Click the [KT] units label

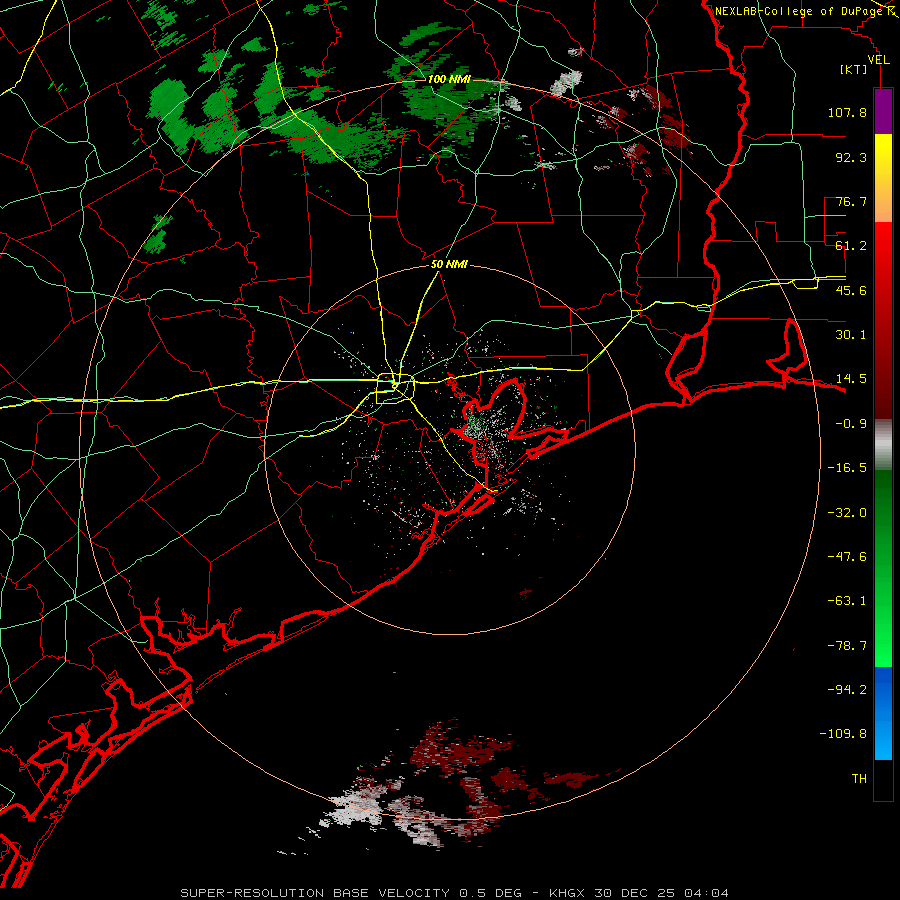[x=854, y=69]
